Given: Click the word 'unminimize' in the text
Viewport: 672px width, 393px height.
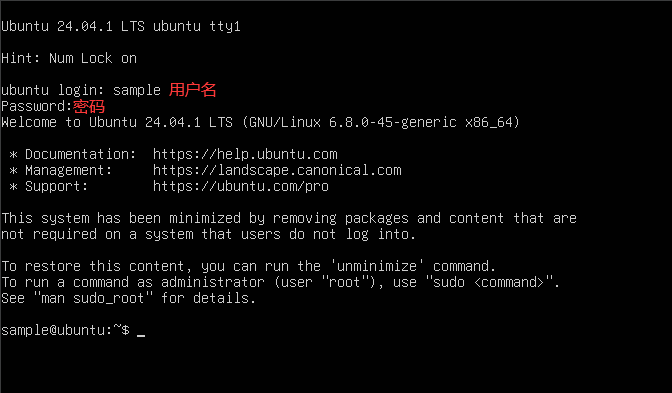Looking at the screenshot, I should coord(377,266).
